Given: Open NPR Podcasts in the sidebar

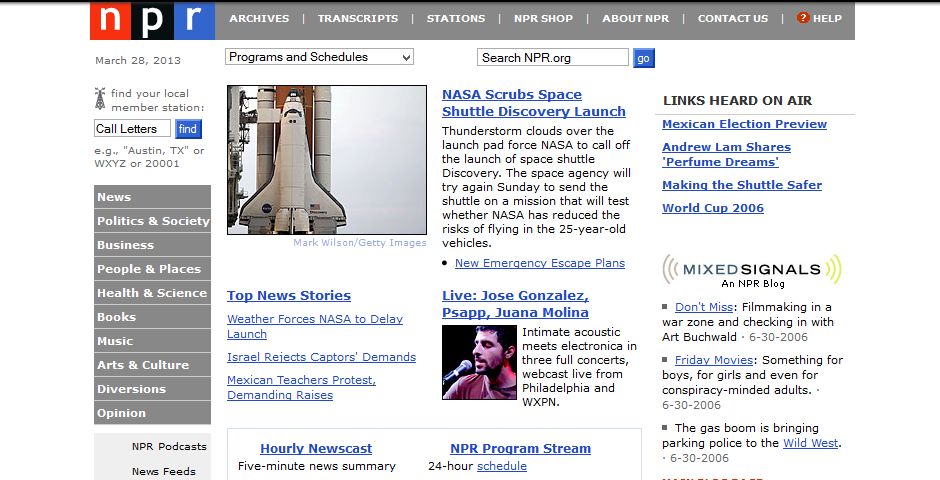Looking at the screenshot, I should pos(169,446).
